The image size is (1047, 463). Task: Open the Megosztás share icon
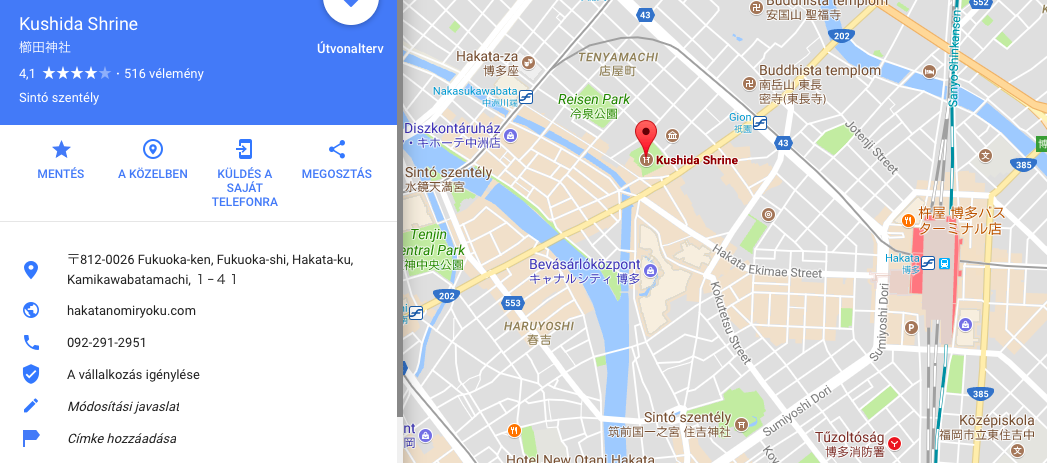point(337,149)
